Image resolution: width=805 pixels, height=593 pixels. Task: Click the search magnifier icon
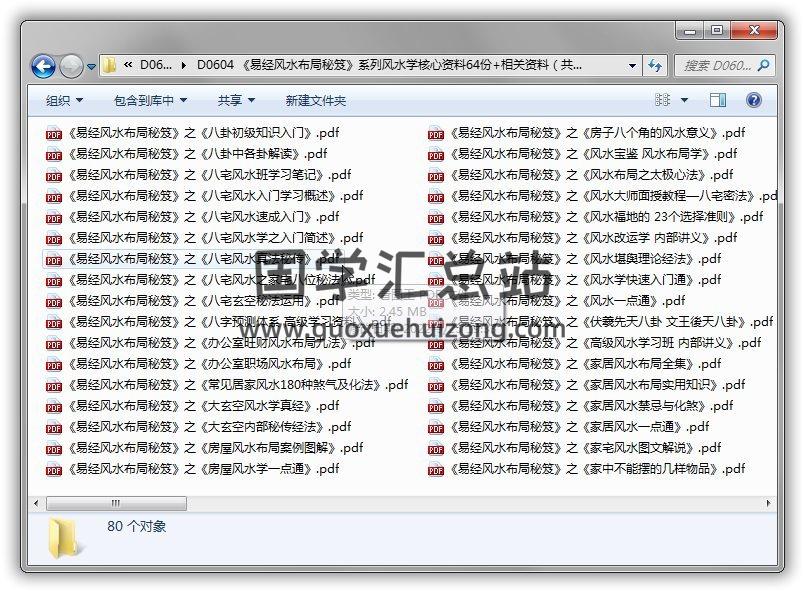[x=763, y=65]
